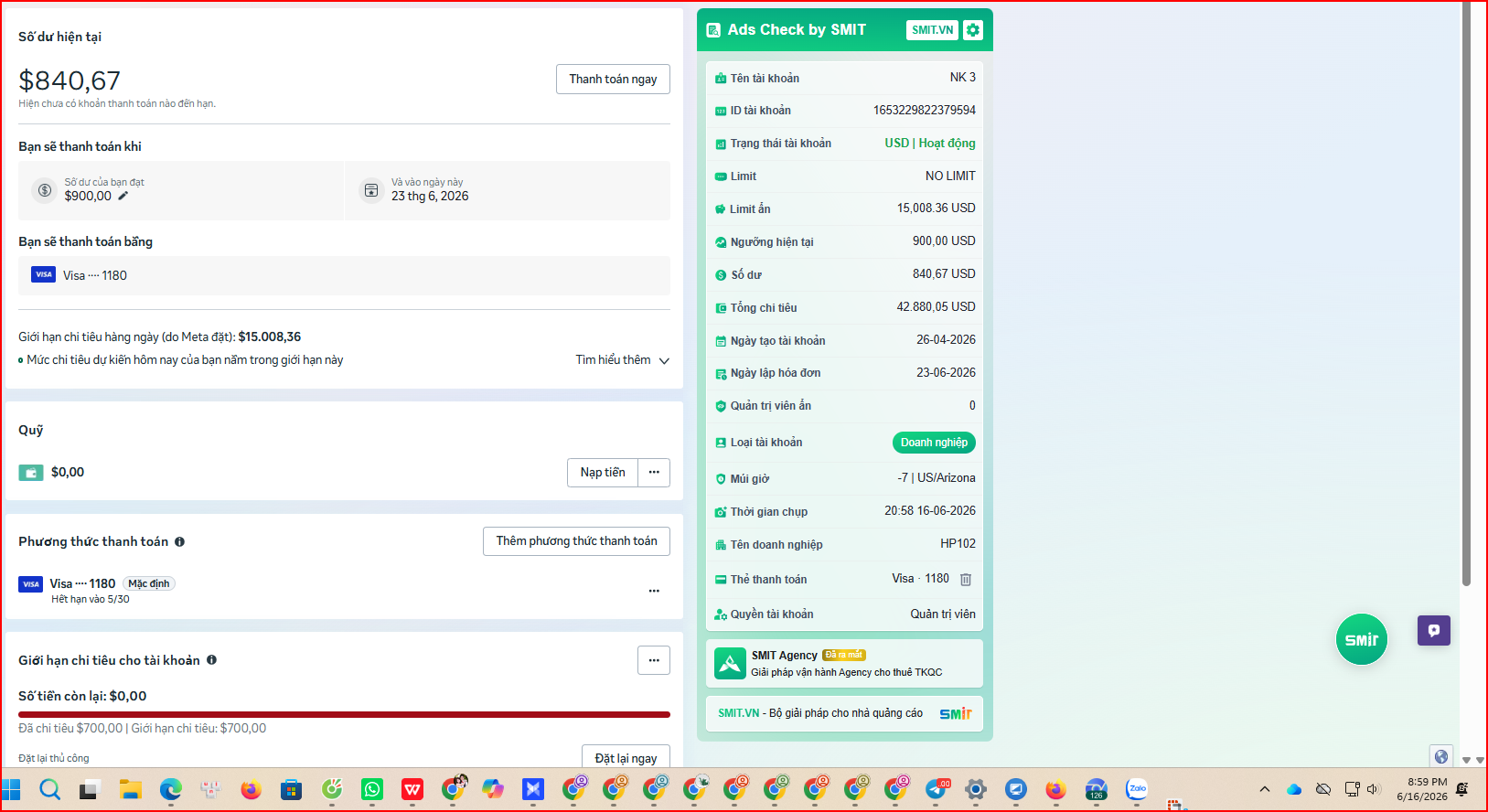Open the SMIT.VN badge in the panel header
Viewport: 1488px width, 812px height.
(x=932, y=30)
